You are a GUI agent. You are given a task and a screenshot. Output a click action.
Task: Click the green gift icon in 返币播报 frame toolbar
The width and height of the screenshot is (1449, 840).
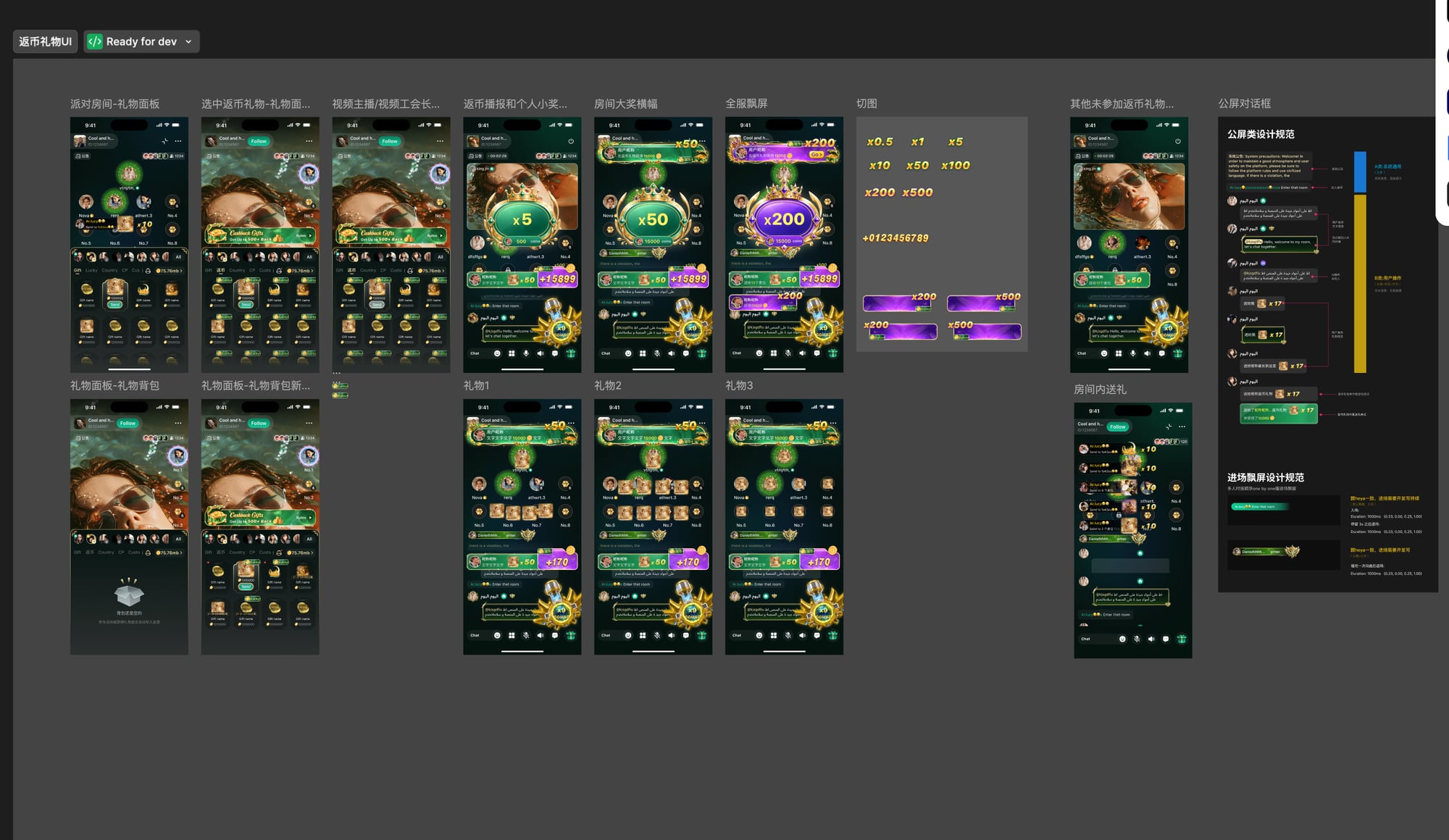pos(570,353)
